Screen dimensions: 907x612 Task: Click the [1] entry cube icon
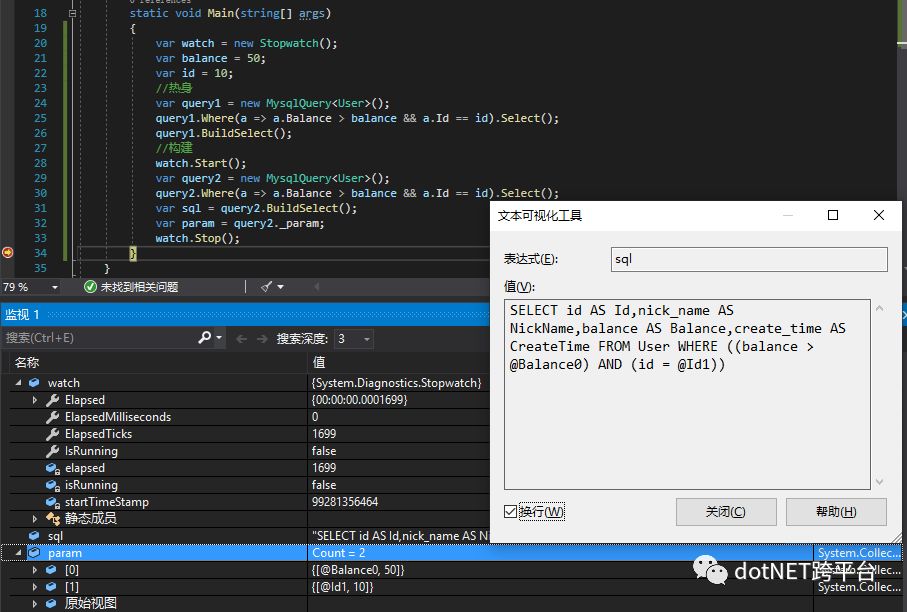coord(51,587)
